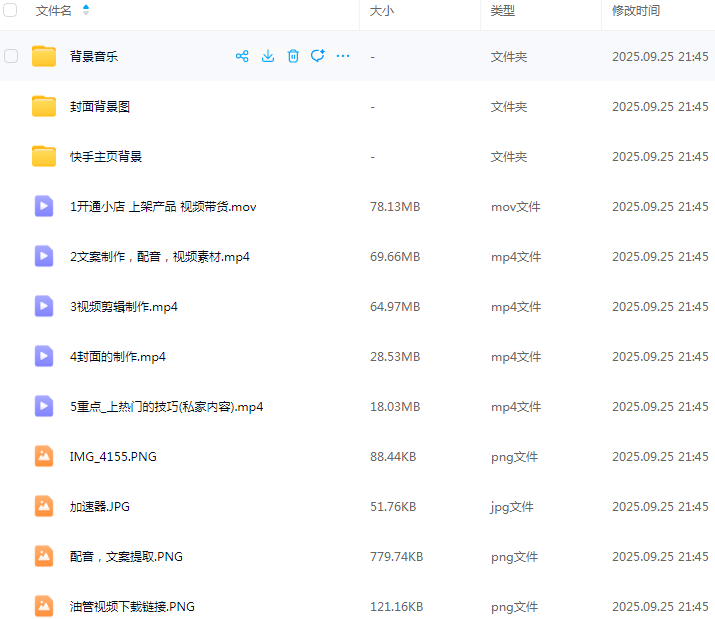Open 5重点_上热门的技巧(私家内容).mp4
The height and width of the screenshot is (619, 715).
[166, 406]
